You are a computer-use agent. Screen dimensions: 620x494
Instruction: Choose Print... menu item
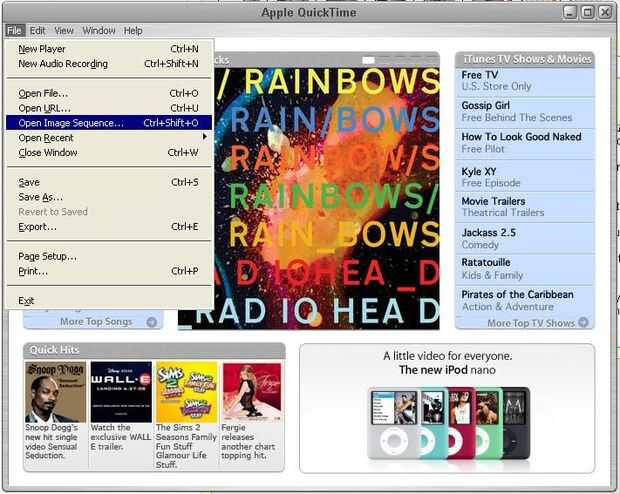[109, 271]
